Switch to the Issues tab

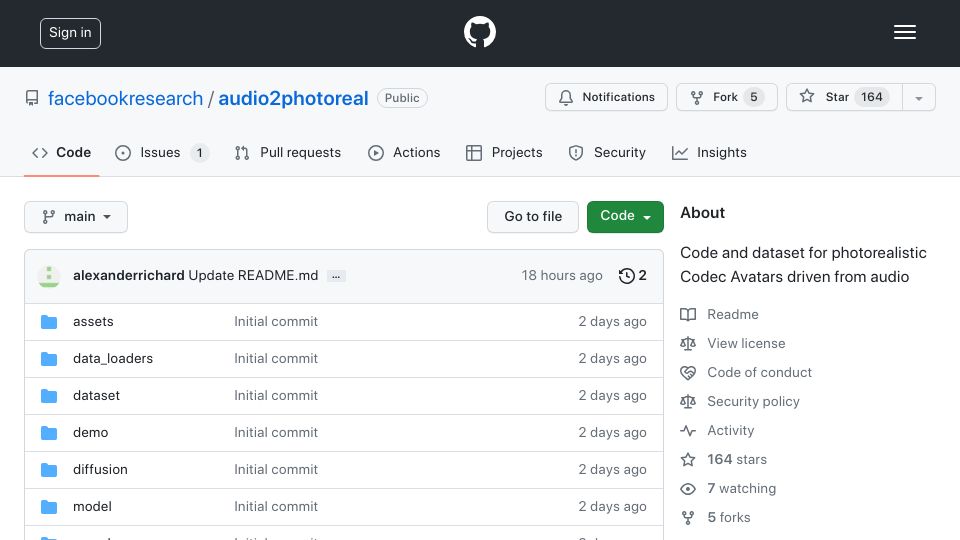162,152
